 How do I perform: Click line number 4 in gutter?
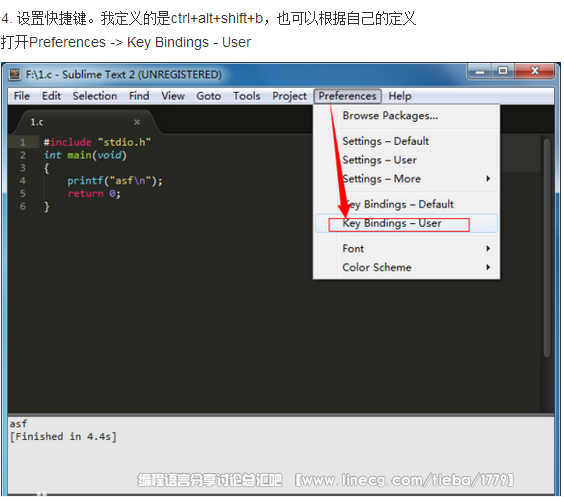point(23,181)
